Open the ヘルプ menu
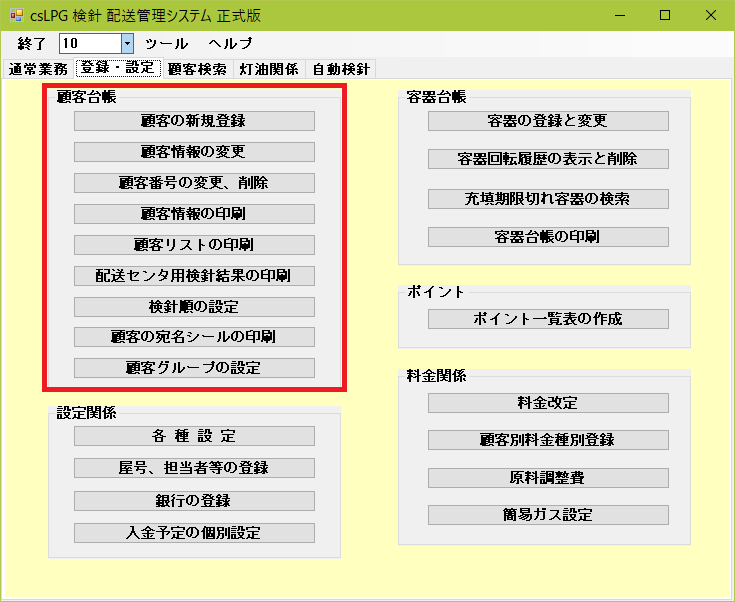 [x=231, y=44]
